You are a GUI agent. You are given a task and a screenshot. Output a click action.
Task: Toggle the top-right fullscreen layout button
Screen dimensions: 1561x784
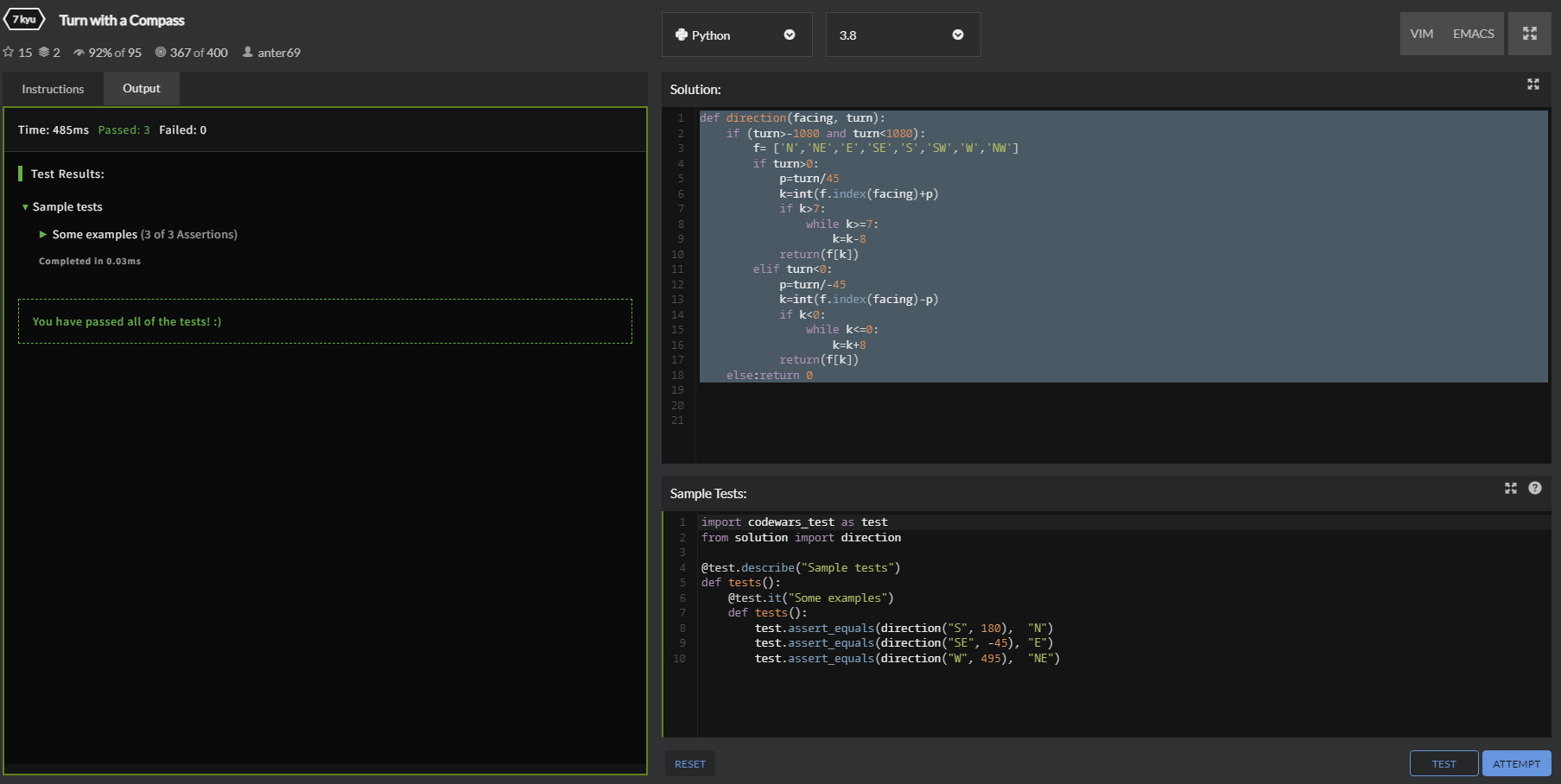click(x=1529, y=34)
